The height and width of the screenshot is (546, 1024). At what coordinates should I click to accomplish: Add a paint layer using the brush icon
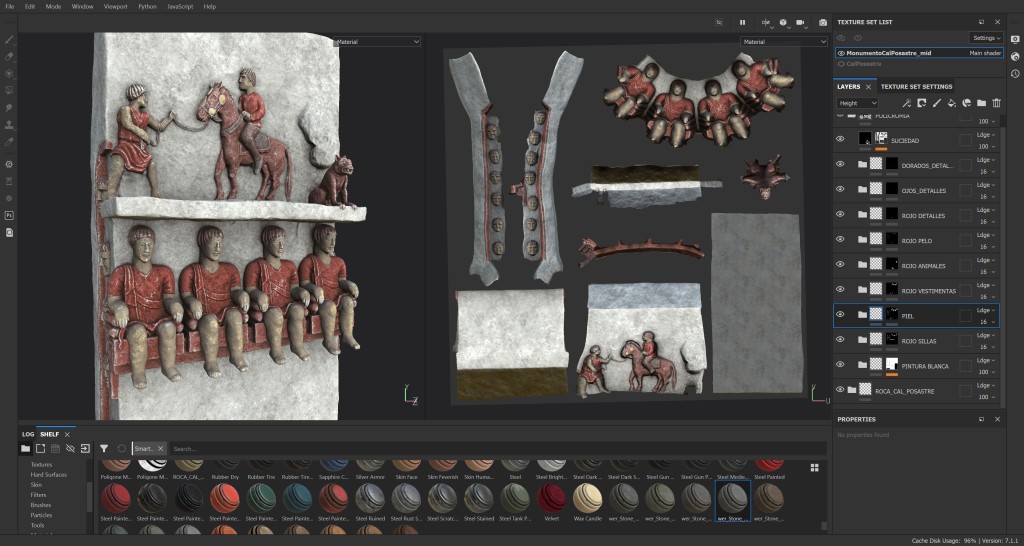pyautogui.click(x=936, y=103)
